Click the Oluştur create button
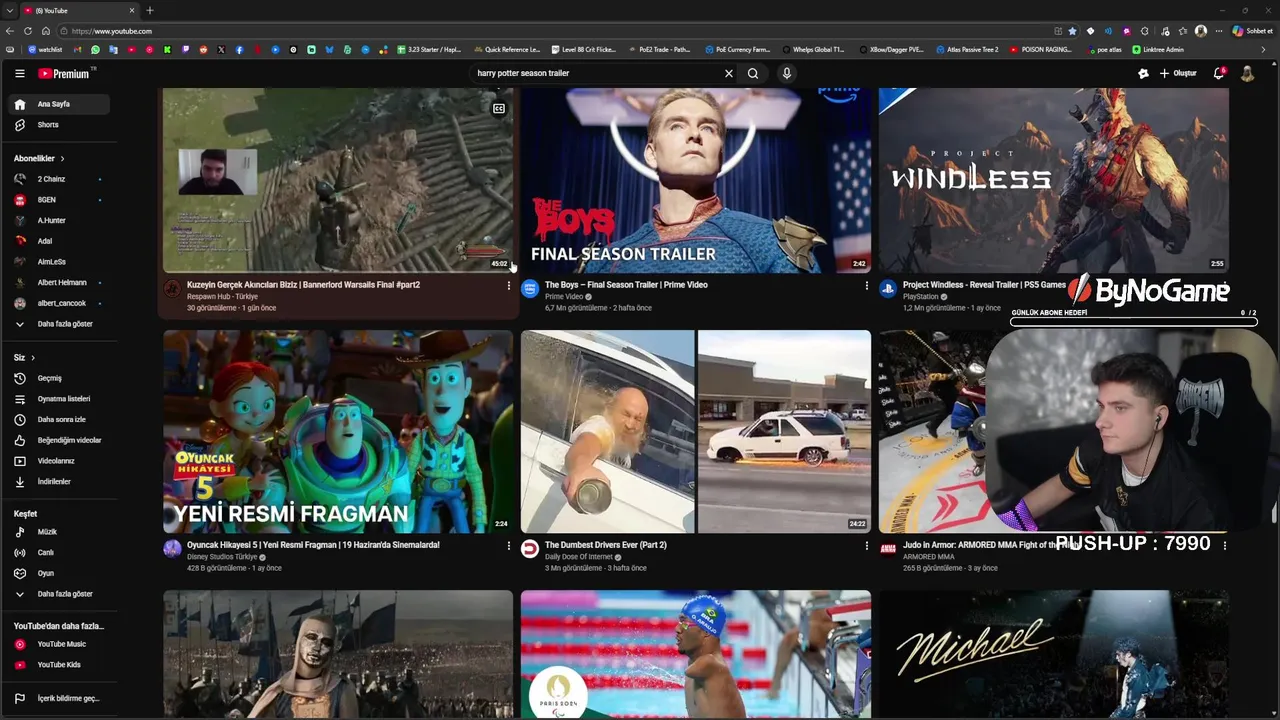The height and width of the screenshot is (720, 1280). (x=1178, y=73)
